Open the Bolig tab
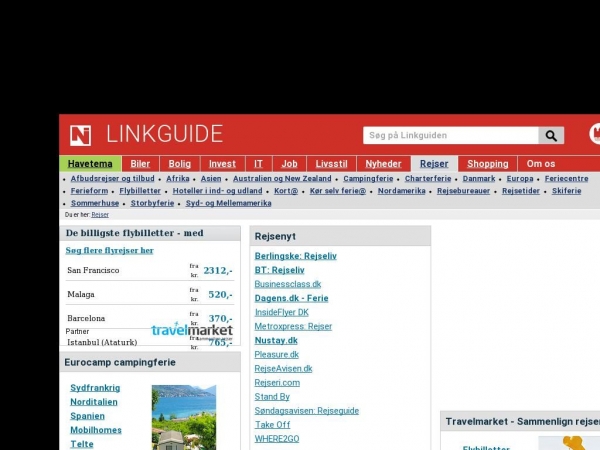 point(179,164)
